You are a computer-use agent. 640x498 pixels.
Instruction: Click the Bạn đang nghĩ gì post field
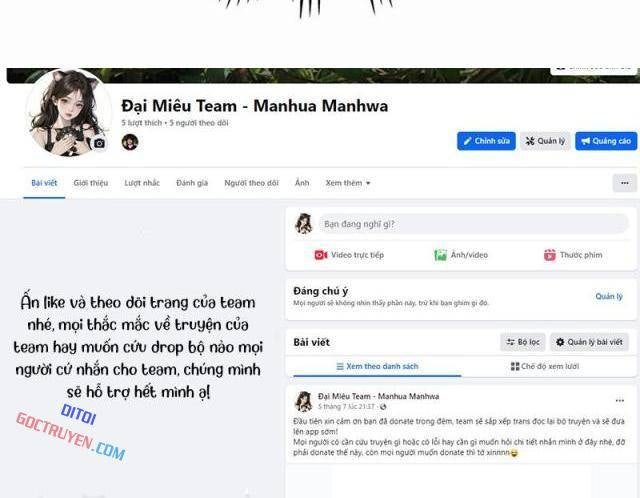[473, 224]
